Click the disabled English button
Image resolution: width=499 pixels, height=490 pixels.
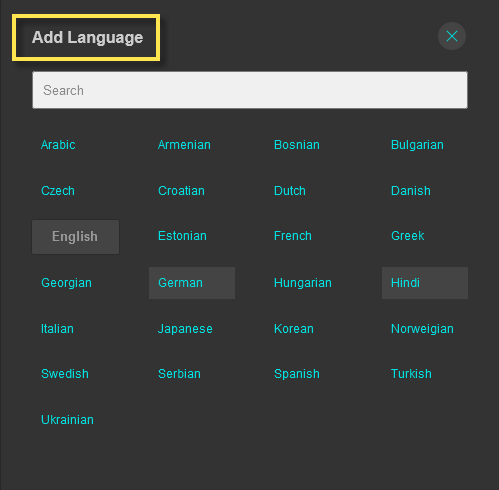(75, 237)
